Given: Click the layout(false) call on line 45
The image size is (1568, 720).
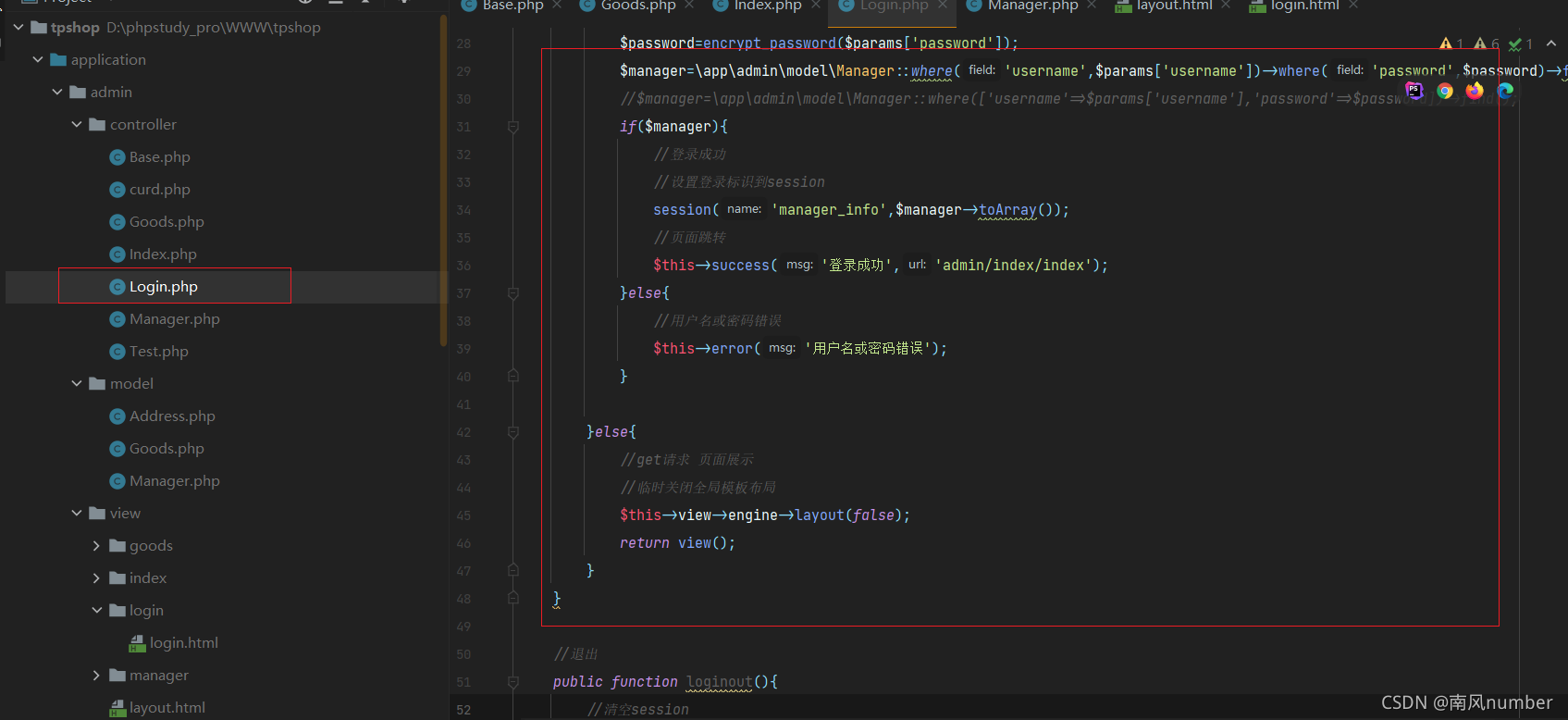Looking at the screenshot, I should coord(852,515).
